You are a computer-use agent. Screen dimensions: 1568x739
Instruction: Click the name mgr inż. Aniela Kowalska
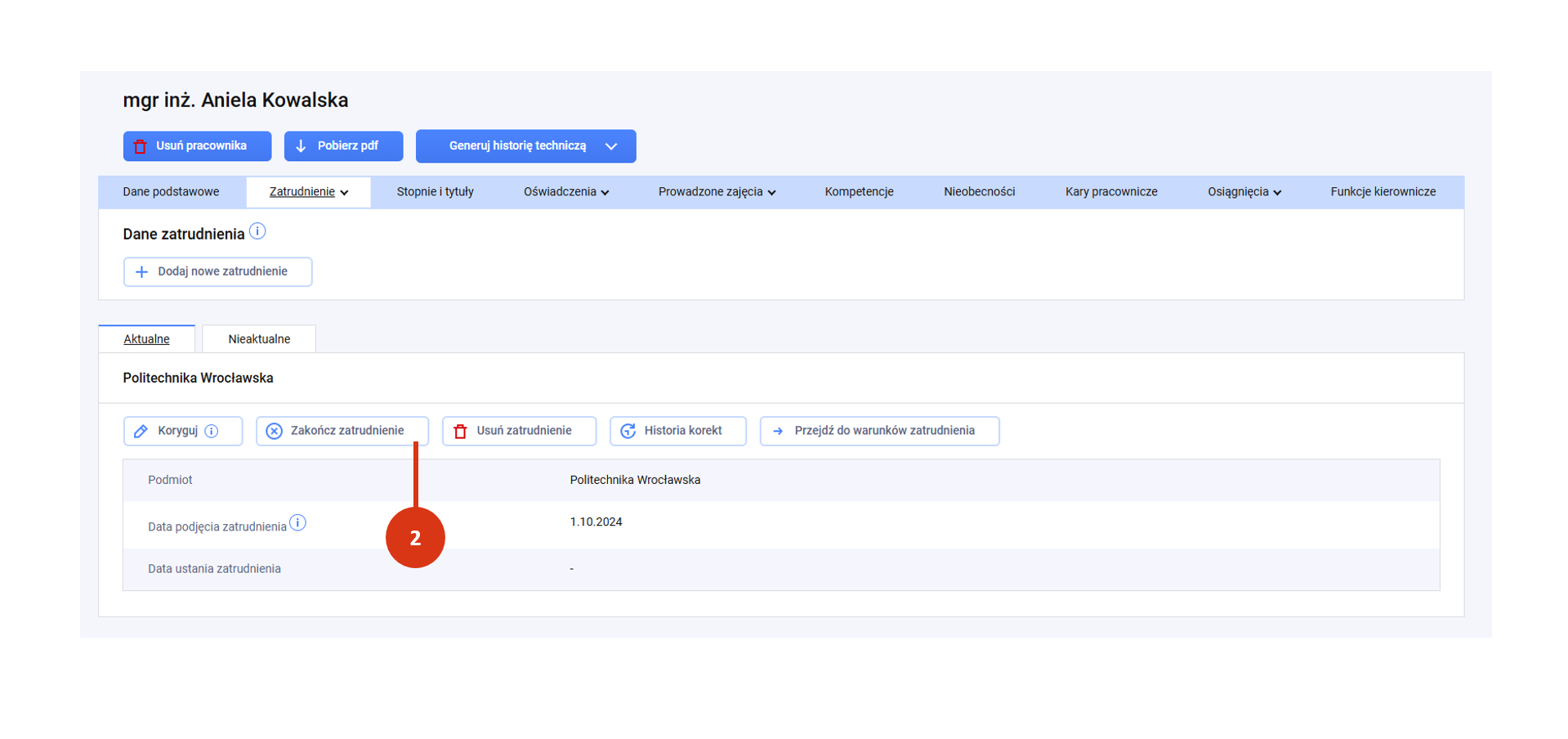(x=235, y=101)
